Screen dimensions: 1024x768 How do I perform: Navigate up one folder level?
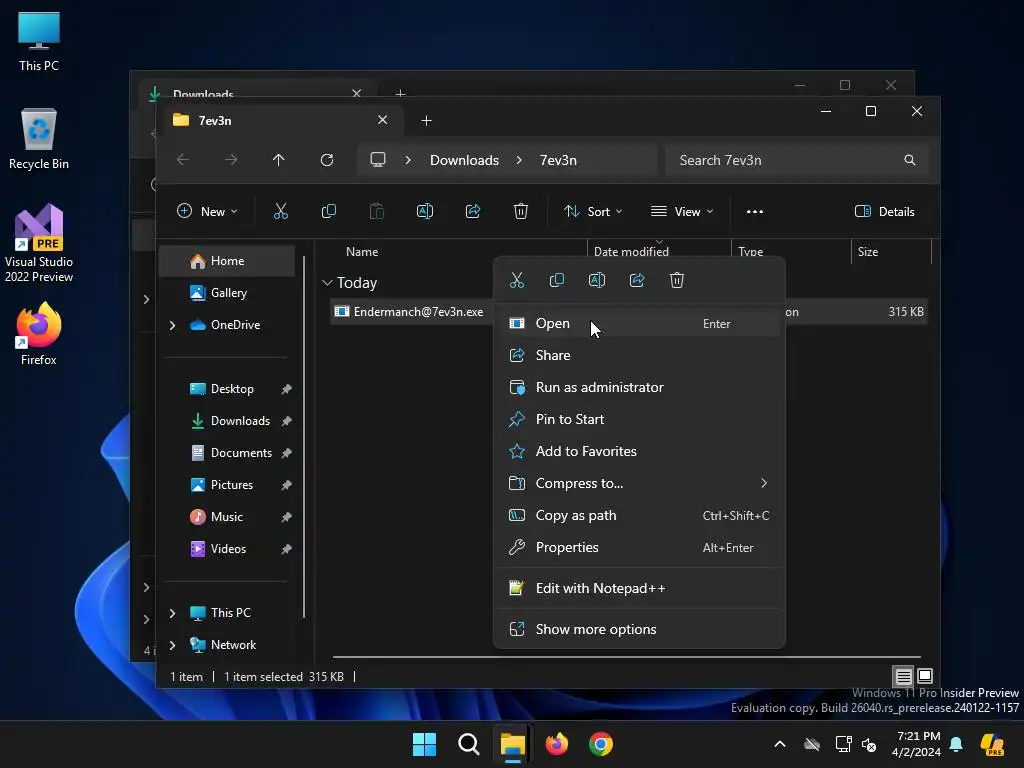(x=279, y=160)
